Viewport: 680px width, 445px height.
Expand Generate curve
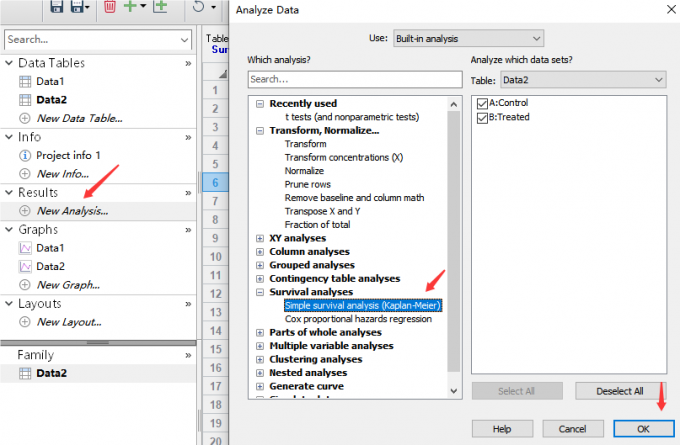[260, 386]
